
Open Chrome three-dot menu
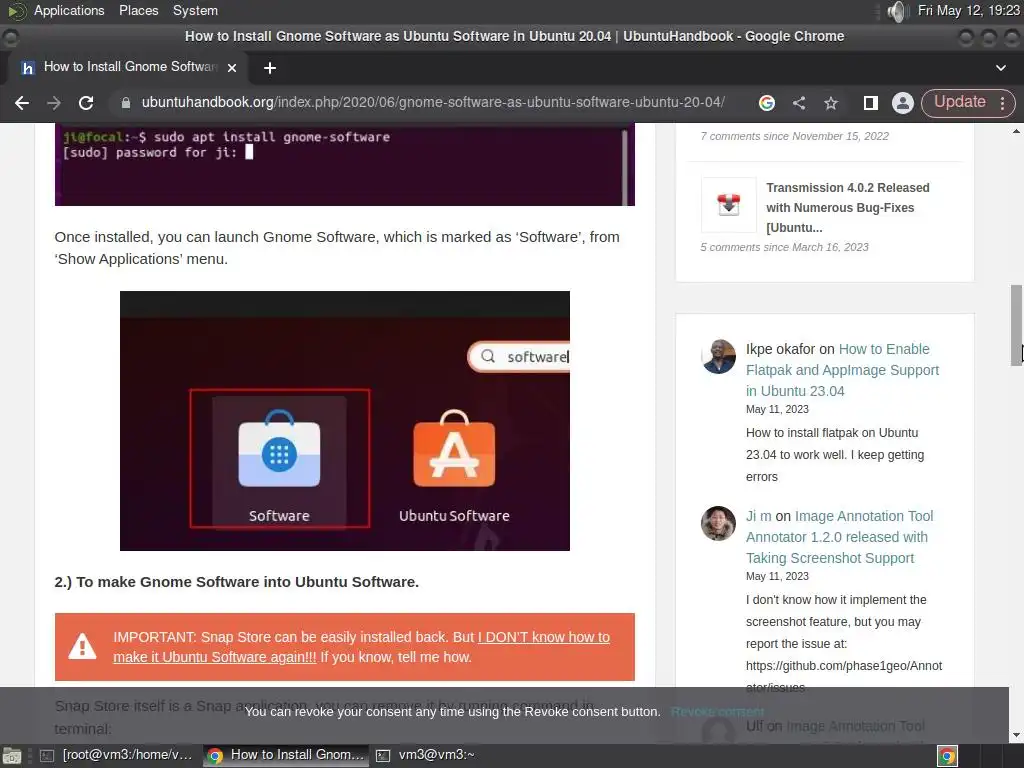pos(1002,103)
